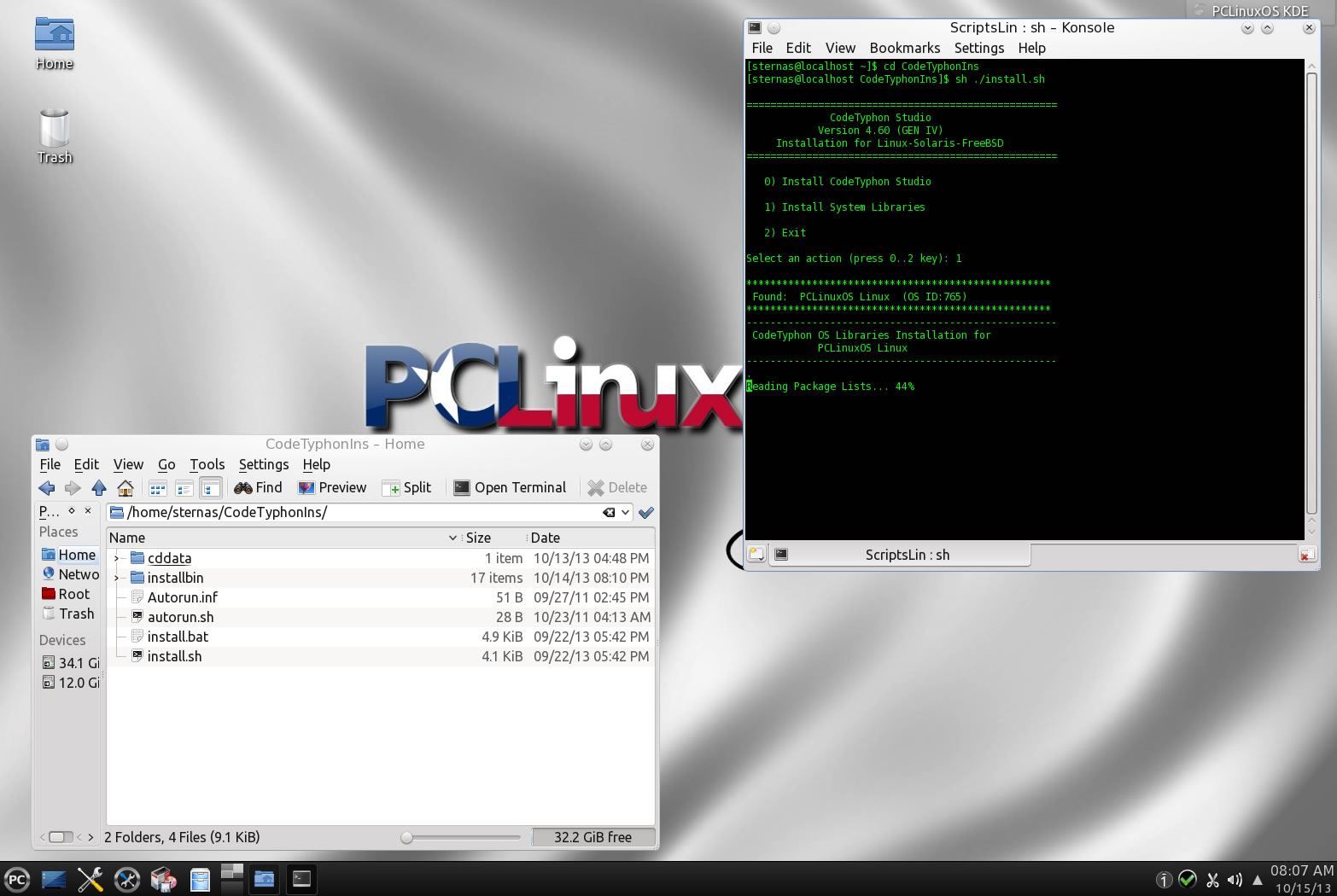Select the install.bat file
The image size is (1337, 896).
pyautogui.click(x=178, y=637)
